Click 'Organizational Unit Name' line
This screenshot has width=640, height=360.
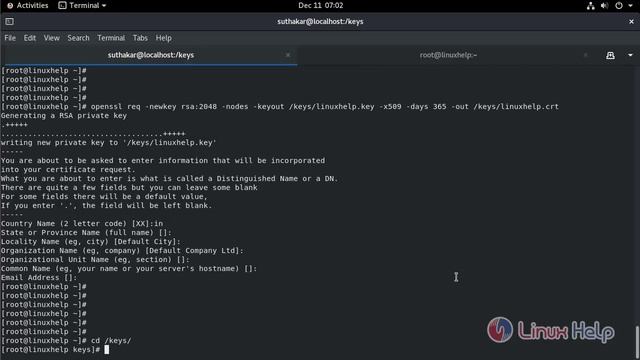95,260
